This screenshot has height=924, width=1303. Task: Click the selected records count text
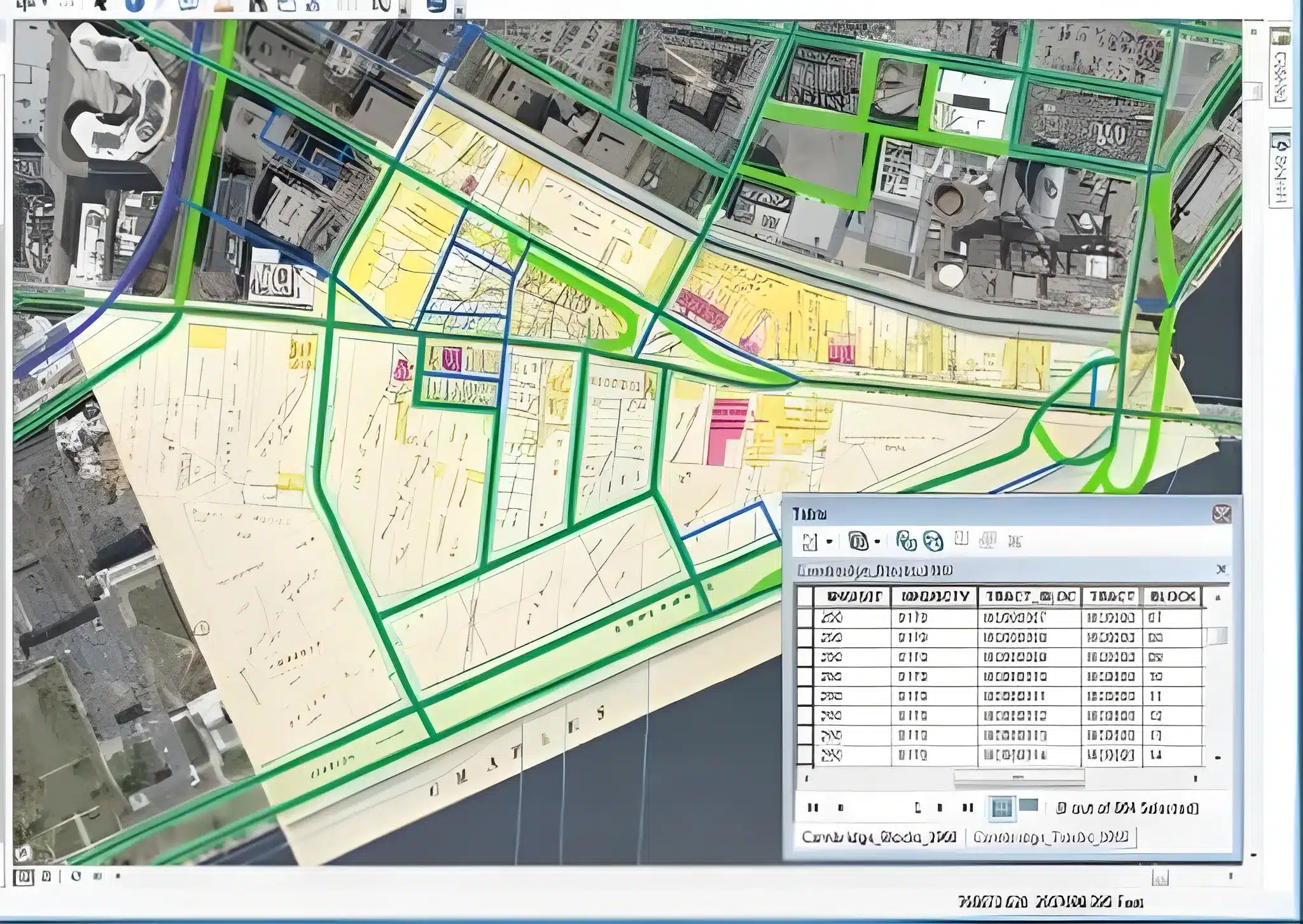coord(1127,808)
